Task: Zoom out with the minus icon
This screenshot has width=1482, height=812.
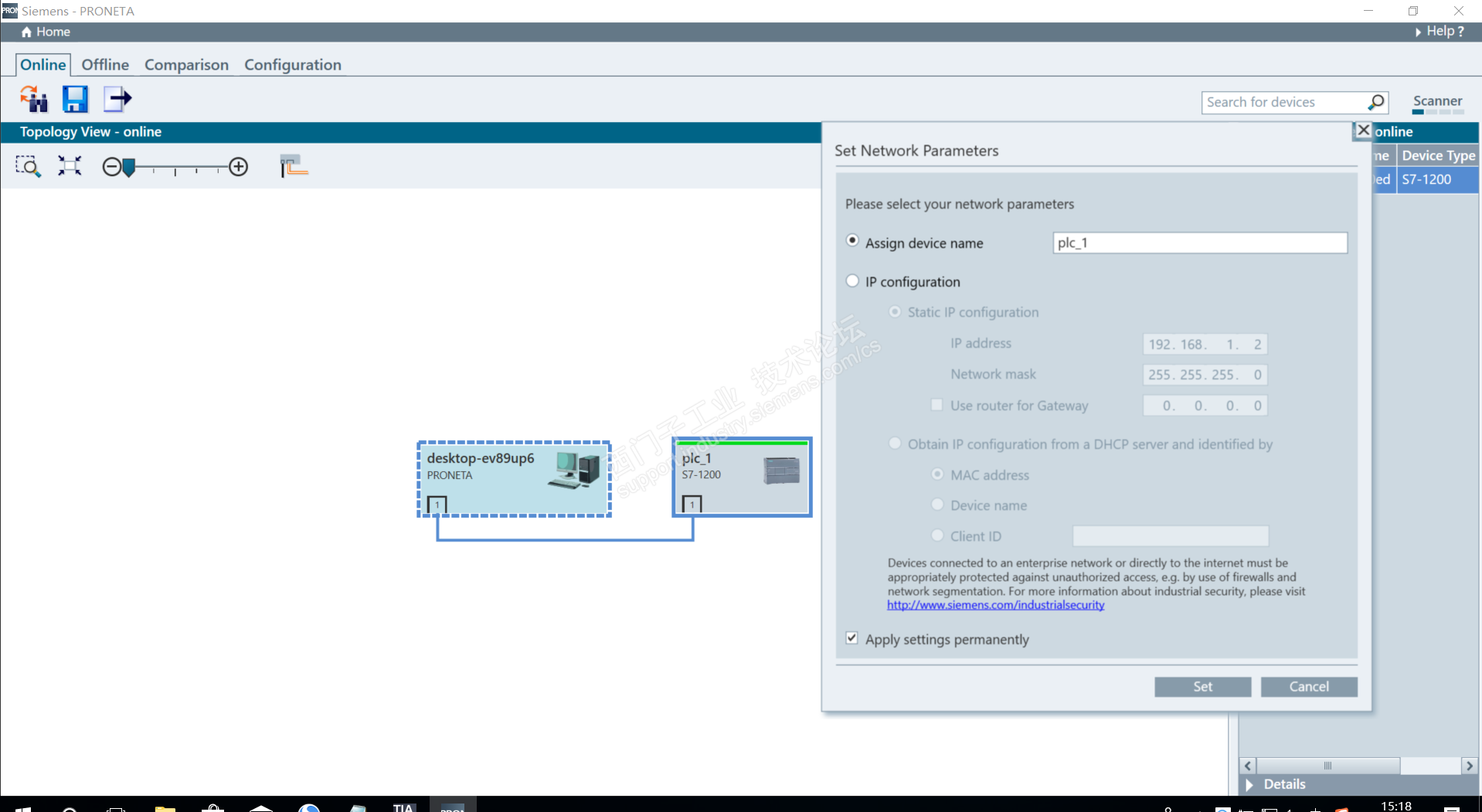Action: click(111, 167)
